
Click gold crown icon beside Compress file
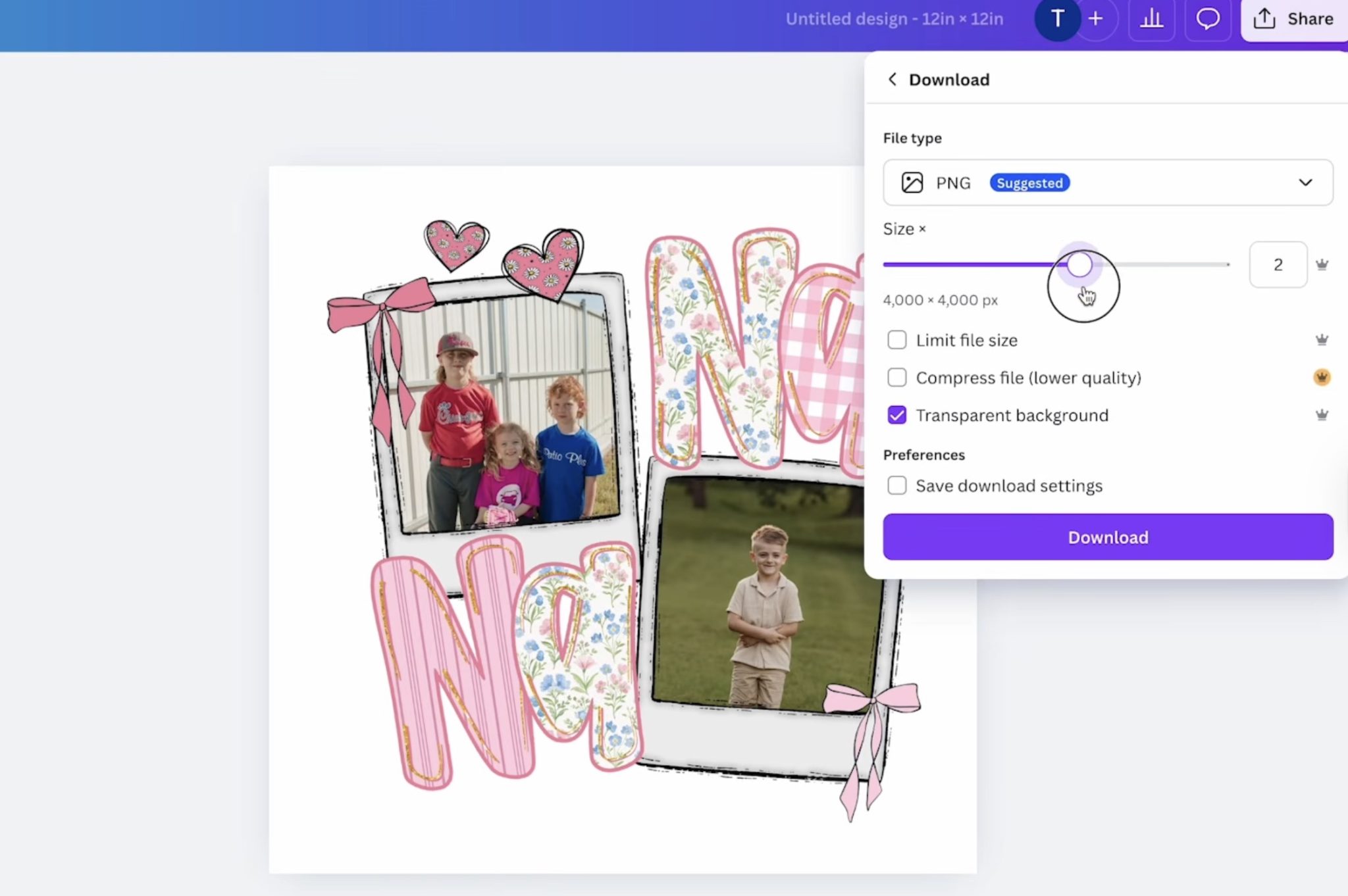pos(1321,378)
